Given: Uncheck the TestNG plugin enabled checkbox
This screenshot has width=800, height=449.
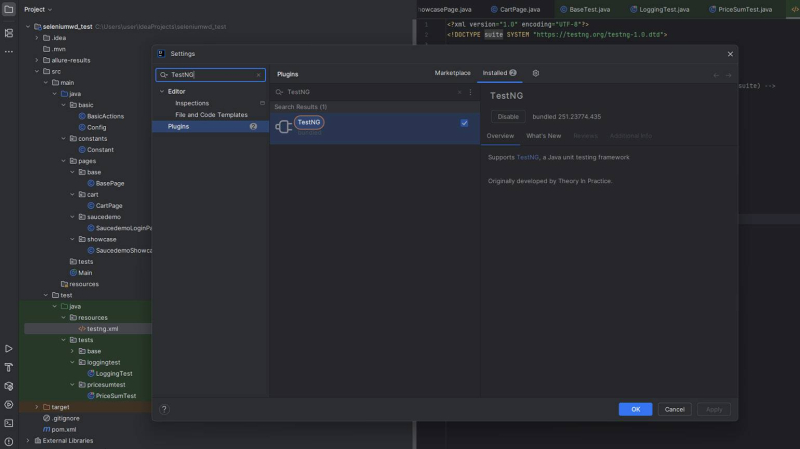Looking at the screenshot, I should pyautogui.click(x=464, y=123).
